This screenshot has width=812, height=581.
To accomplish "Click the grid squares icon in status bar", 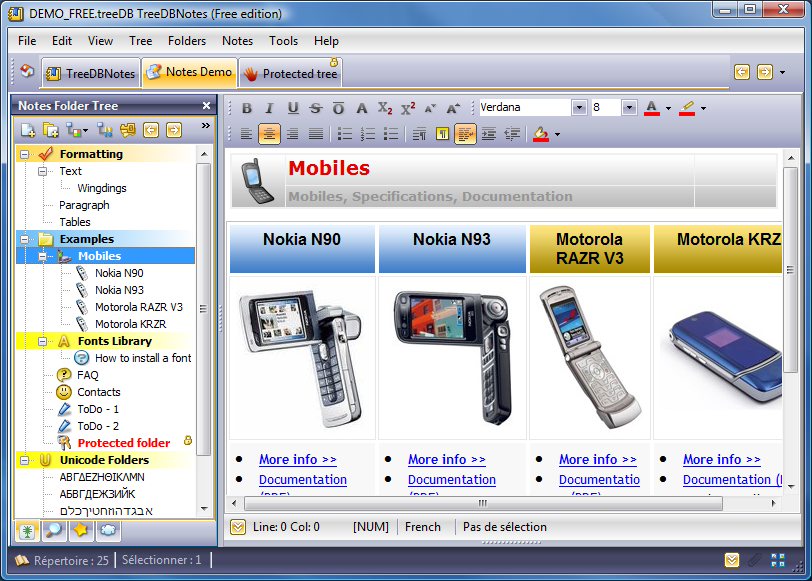I will click(x=778, y=560).
